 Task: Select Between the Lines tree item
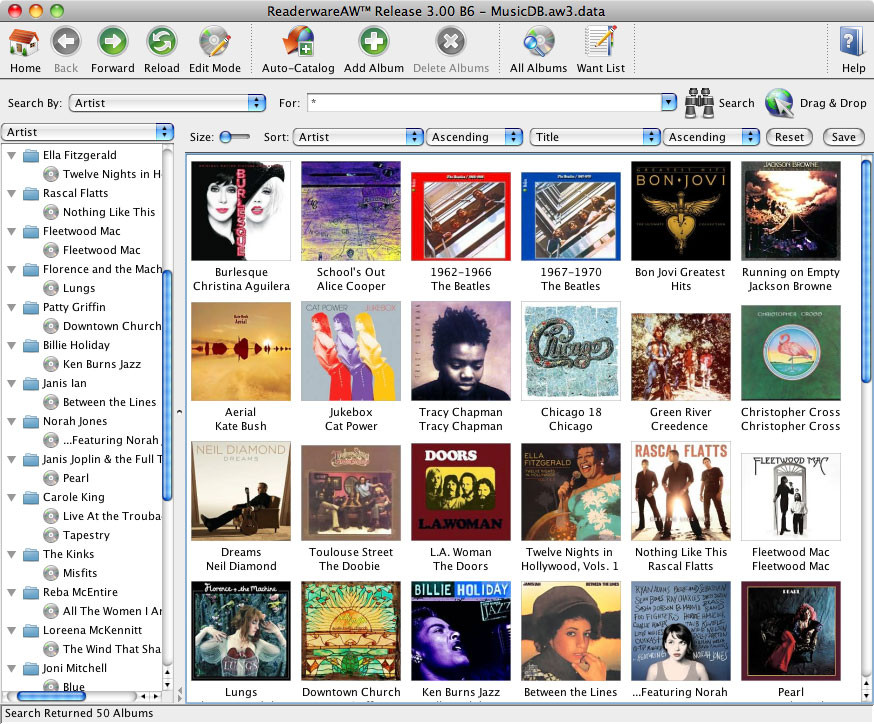coord(109,402)
